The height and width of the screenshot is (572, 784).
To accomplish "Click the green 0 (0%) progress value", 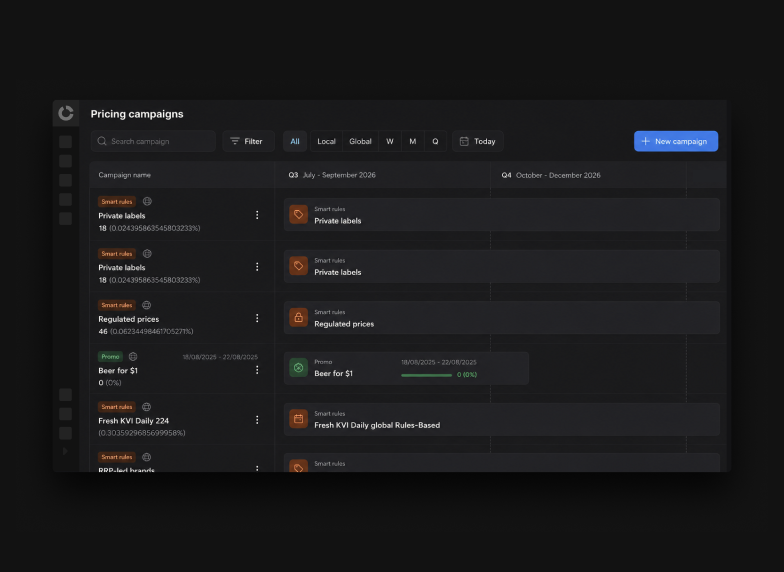I will (x=467, y=374).
